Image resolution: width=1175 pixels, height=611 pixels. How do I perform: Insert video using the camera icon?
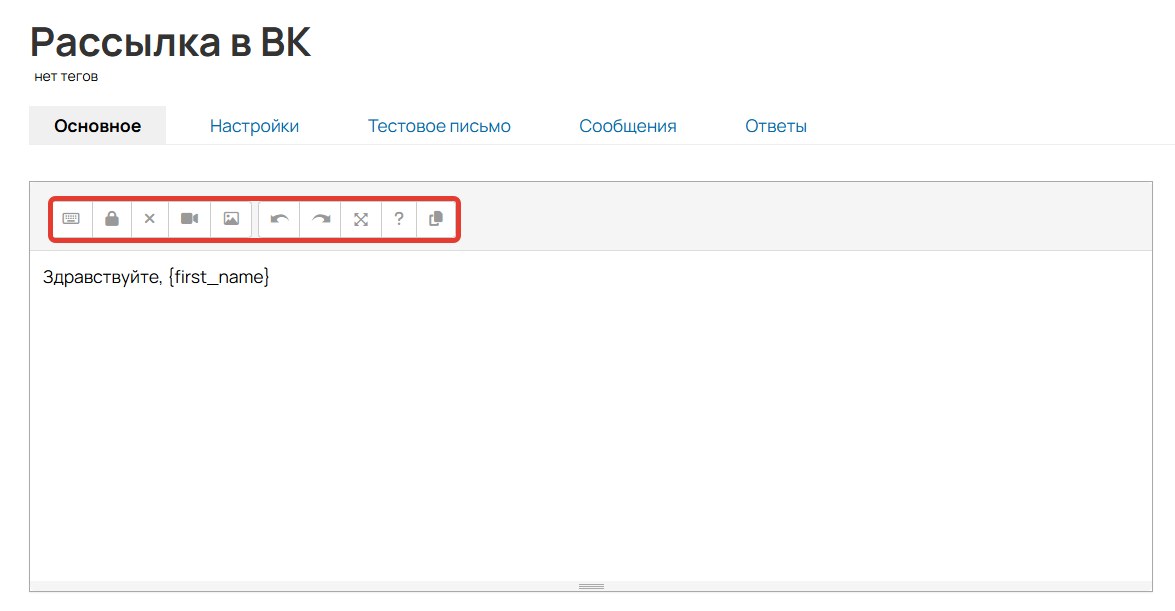[x=190, y=219]
